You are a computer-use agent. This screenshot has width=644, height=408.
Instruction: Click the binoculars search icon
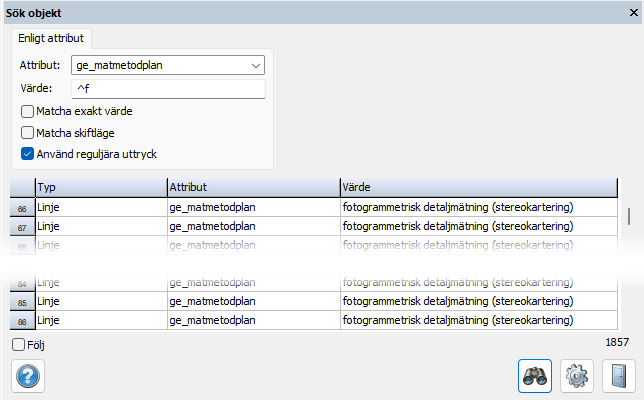coord(537,377)
